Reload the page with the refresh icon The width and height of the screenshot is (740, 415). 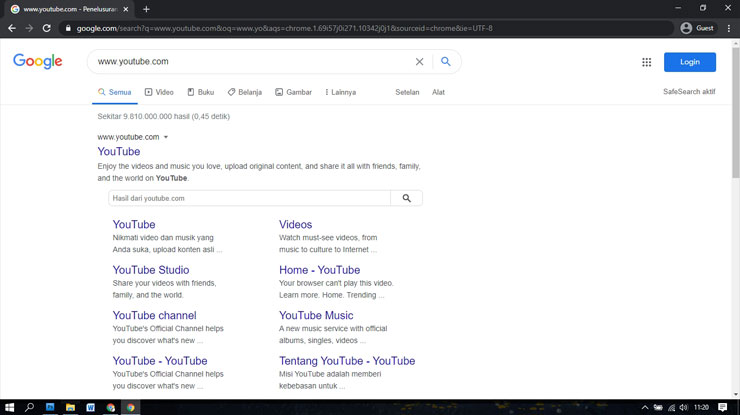[x=46, y=28]
